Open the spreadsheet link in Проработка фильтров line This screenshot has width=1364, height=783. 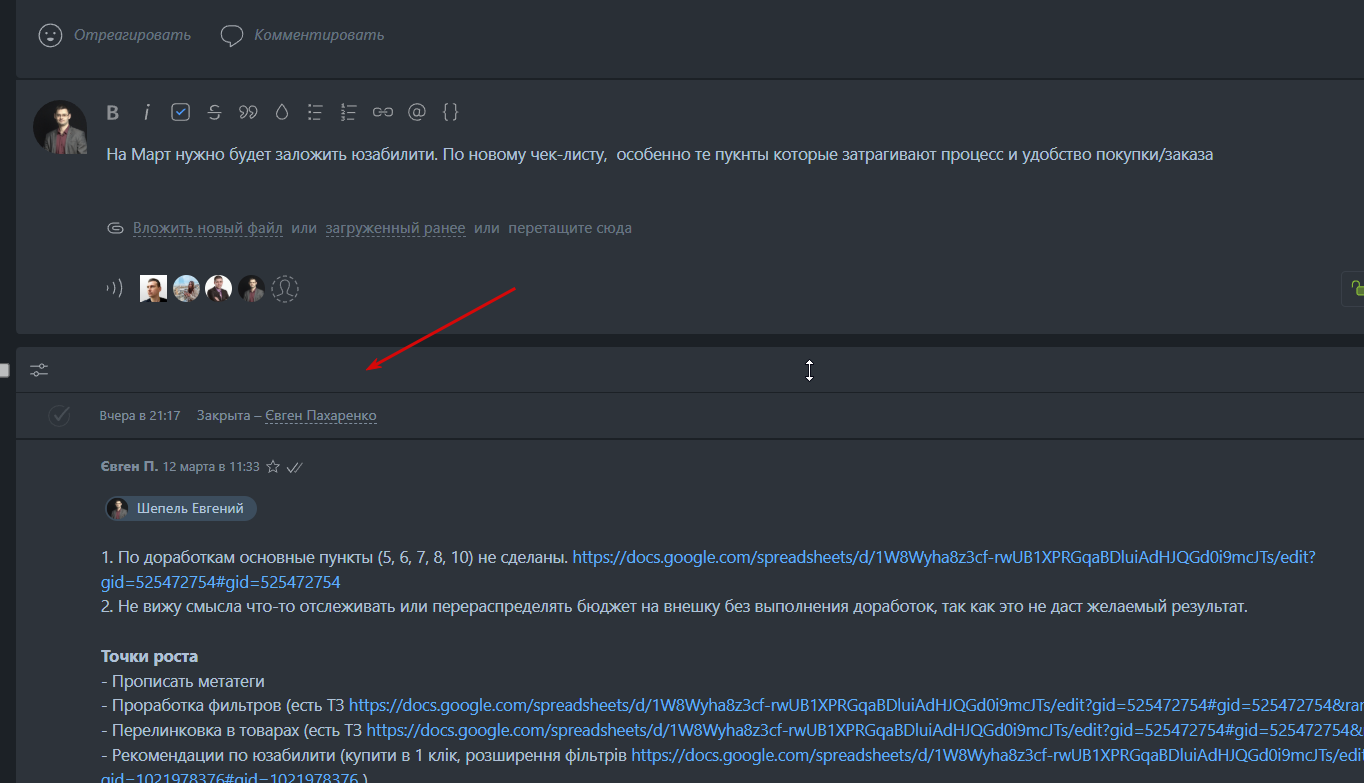[x=856, y=705]
